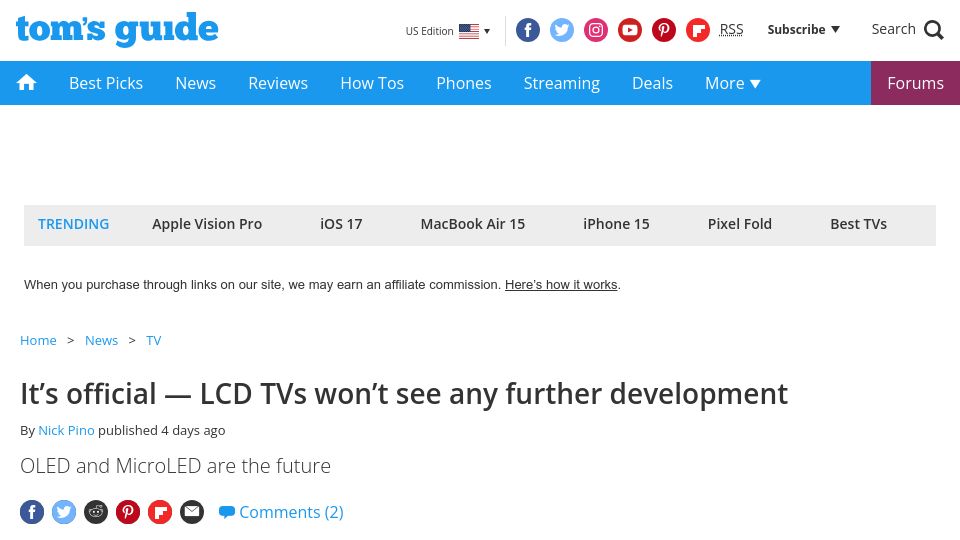Image resolution: width=960 pixels, height=540 pixels.
Task: Open Comments (2) link
Action: coord(281,512)
